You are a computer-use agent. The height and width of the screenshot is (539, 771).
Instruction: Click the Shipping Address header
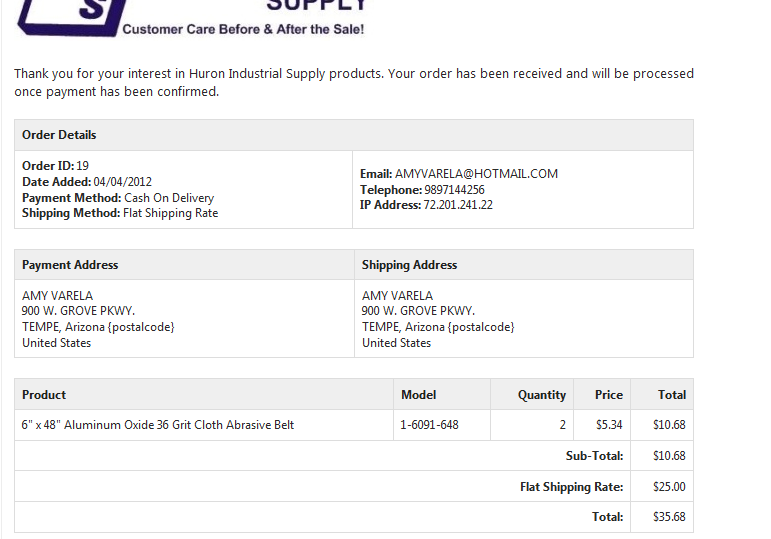[x=410, y=265]
